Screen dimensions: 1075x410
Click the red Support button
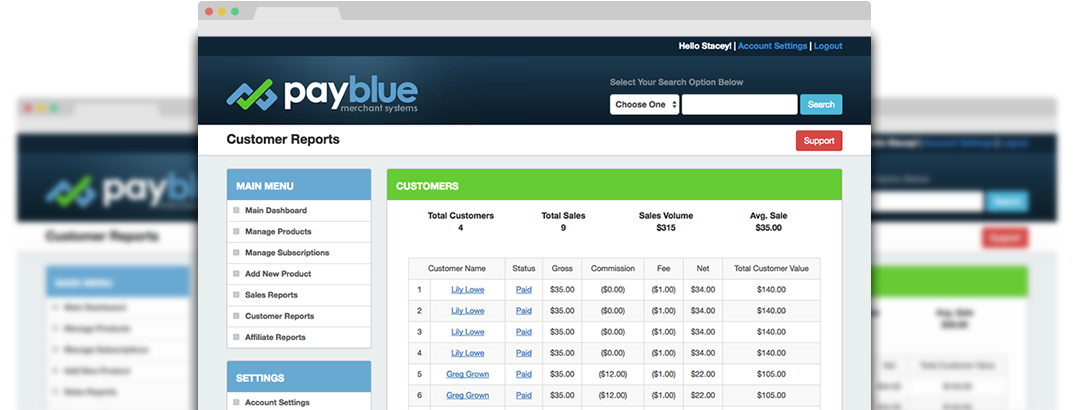click(819, 141)
